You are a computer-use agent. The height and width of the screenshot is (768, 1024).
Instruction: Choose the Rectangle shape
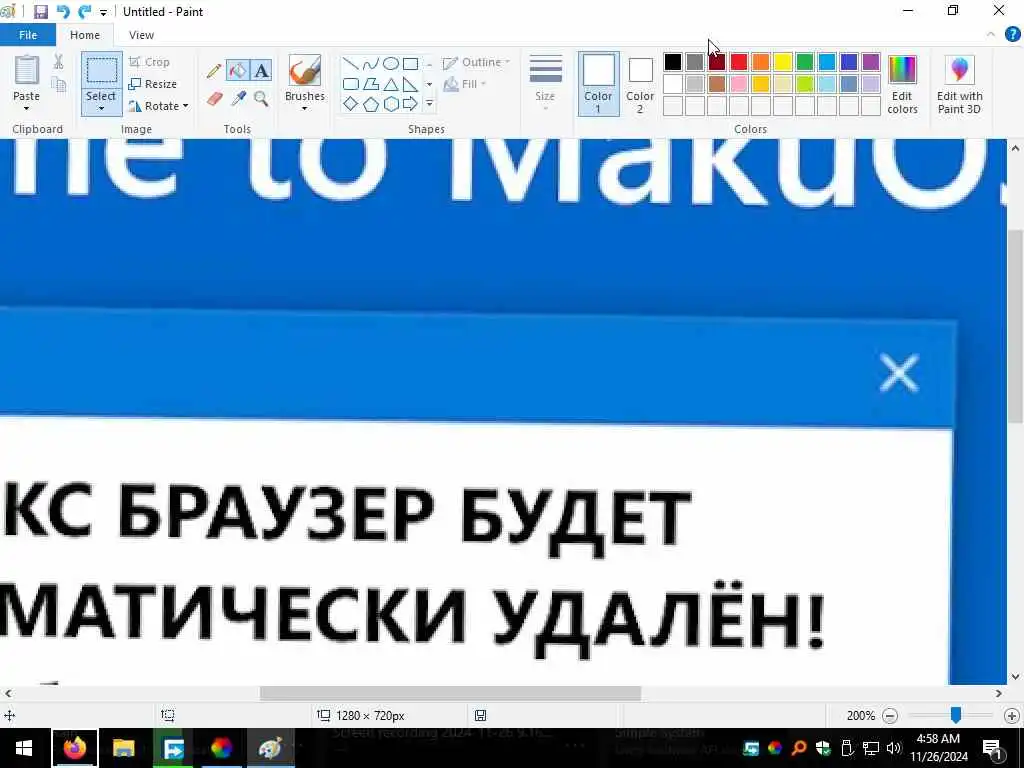(x=410, y=63)
